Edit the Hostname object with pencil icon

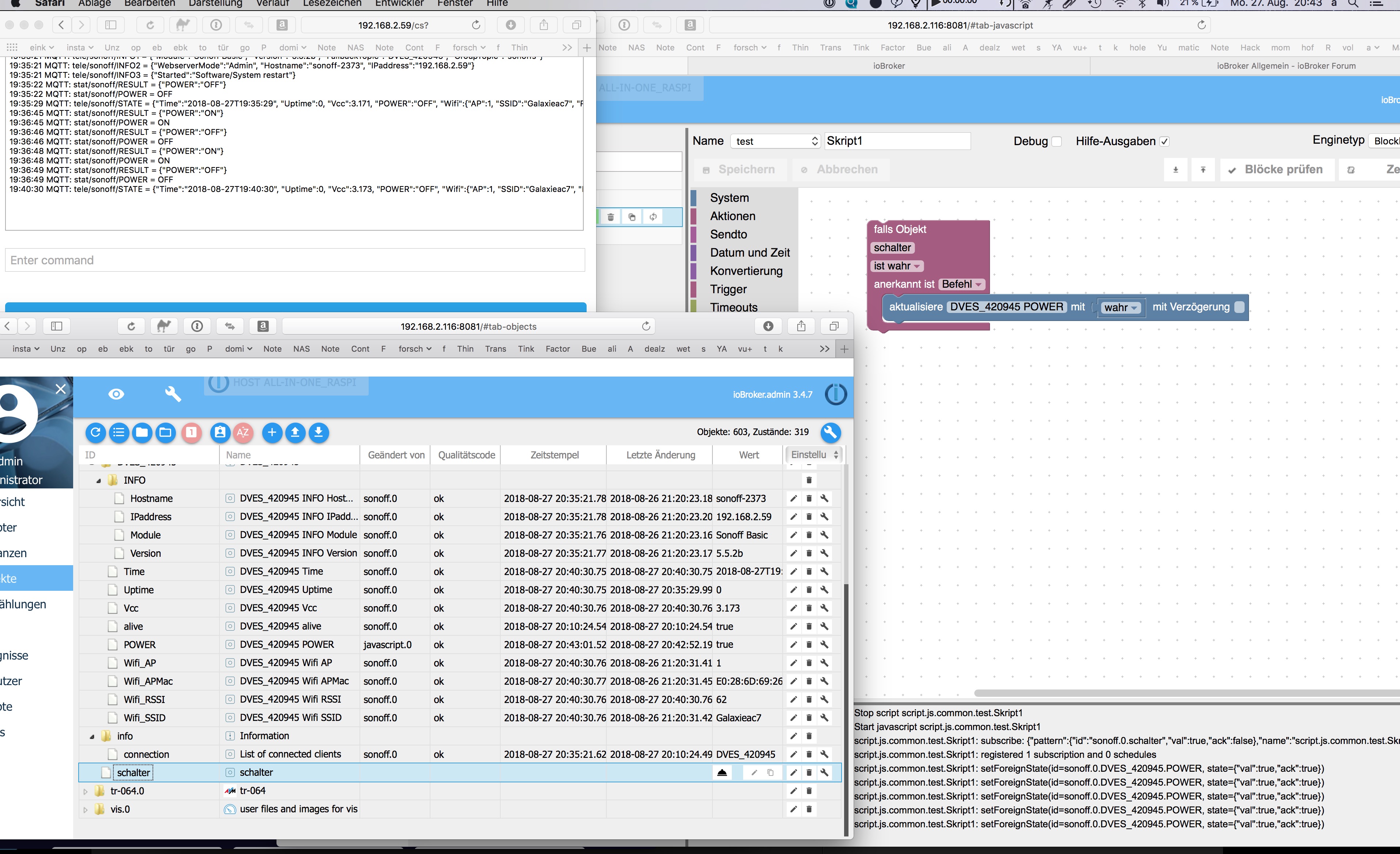coord(793,499)
